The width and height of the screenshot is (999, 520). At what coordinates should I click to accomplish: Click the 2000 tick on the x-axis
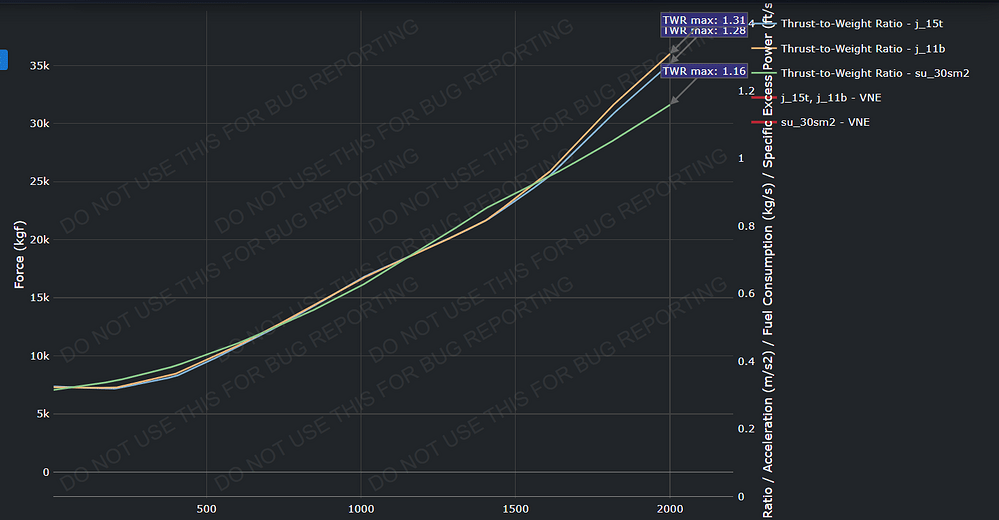coord(670,508)
